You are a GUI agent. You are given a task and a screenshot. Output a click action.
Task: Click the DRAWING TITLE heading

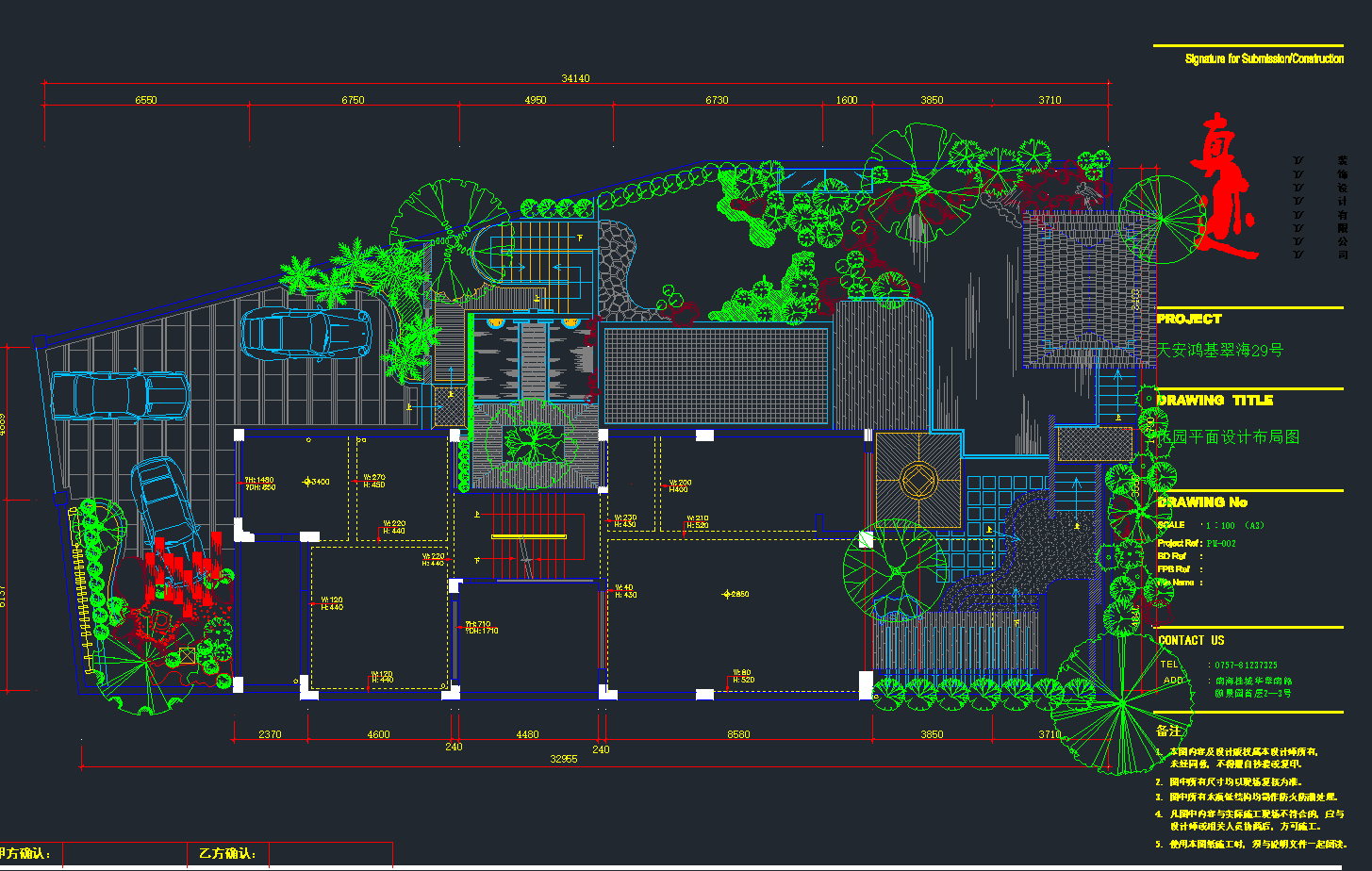tap(1215, 401)
